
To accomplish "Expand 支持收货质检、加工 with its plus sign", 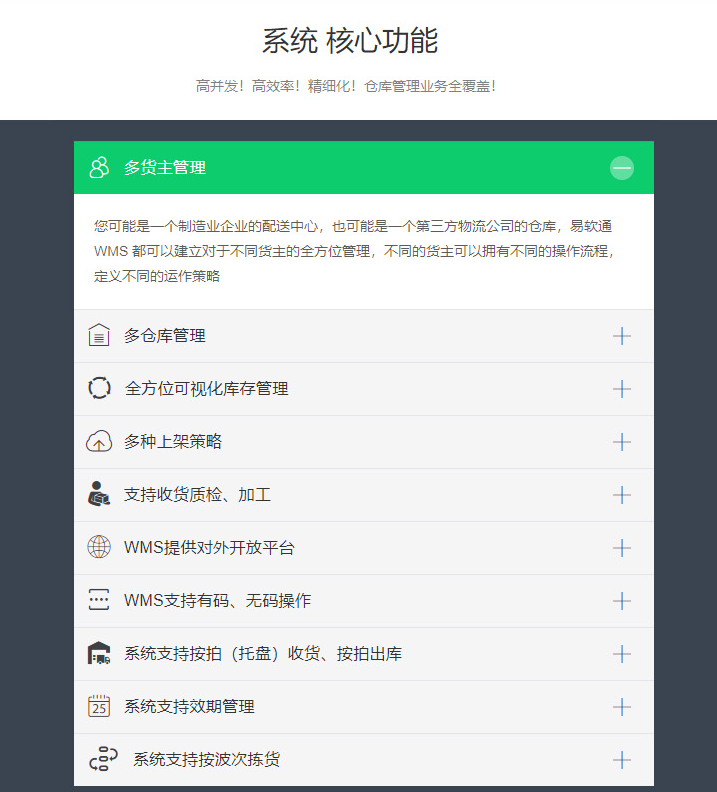I will pos(622,495).
